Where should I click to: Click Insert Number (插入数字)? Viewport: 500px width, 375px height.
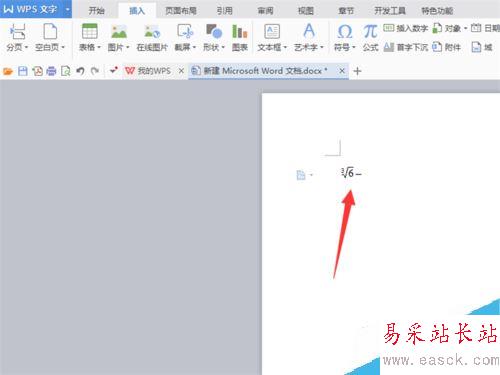click(x=406, y=28)
